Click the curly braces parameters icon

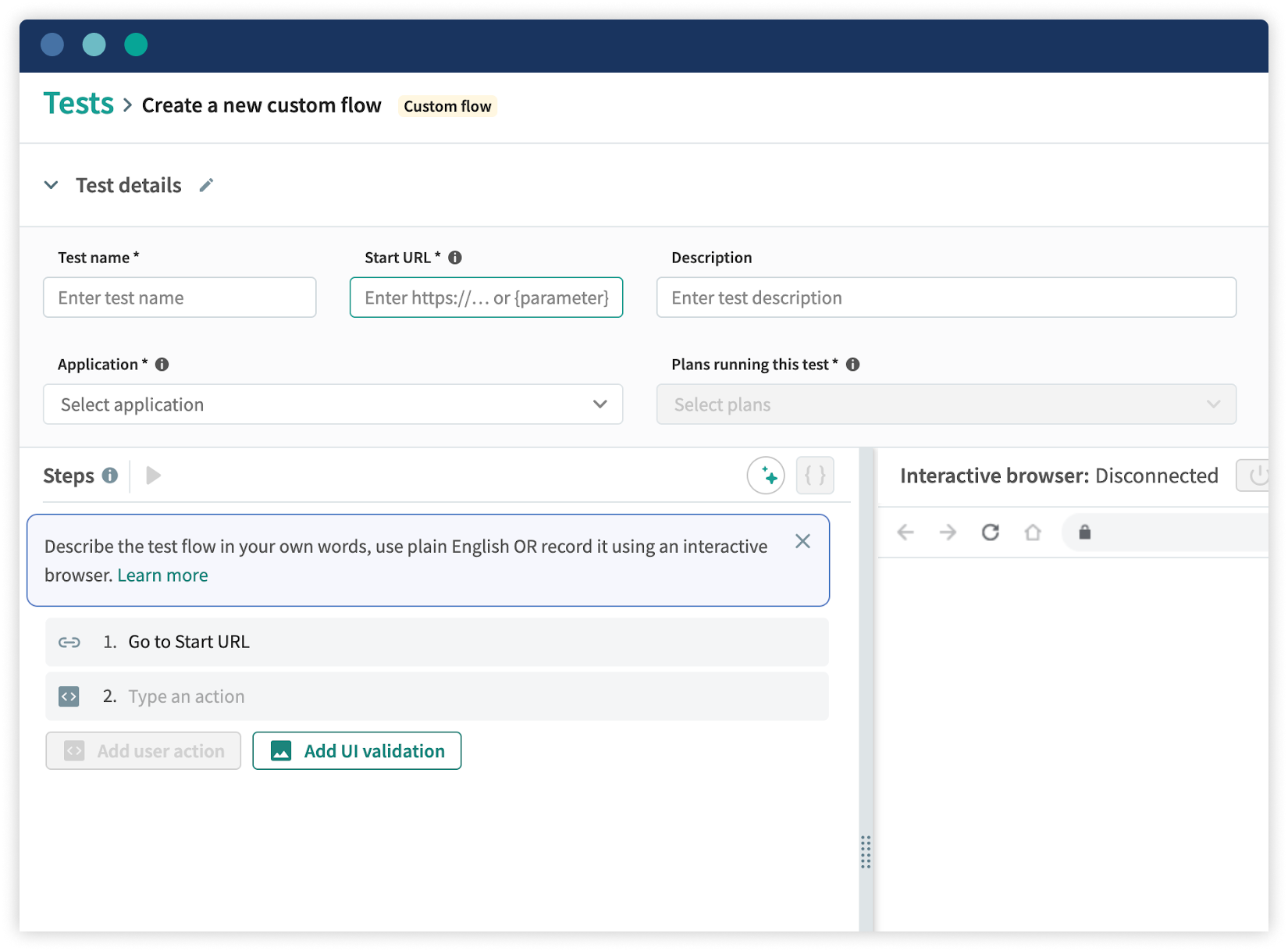click(x=815, y=475)
